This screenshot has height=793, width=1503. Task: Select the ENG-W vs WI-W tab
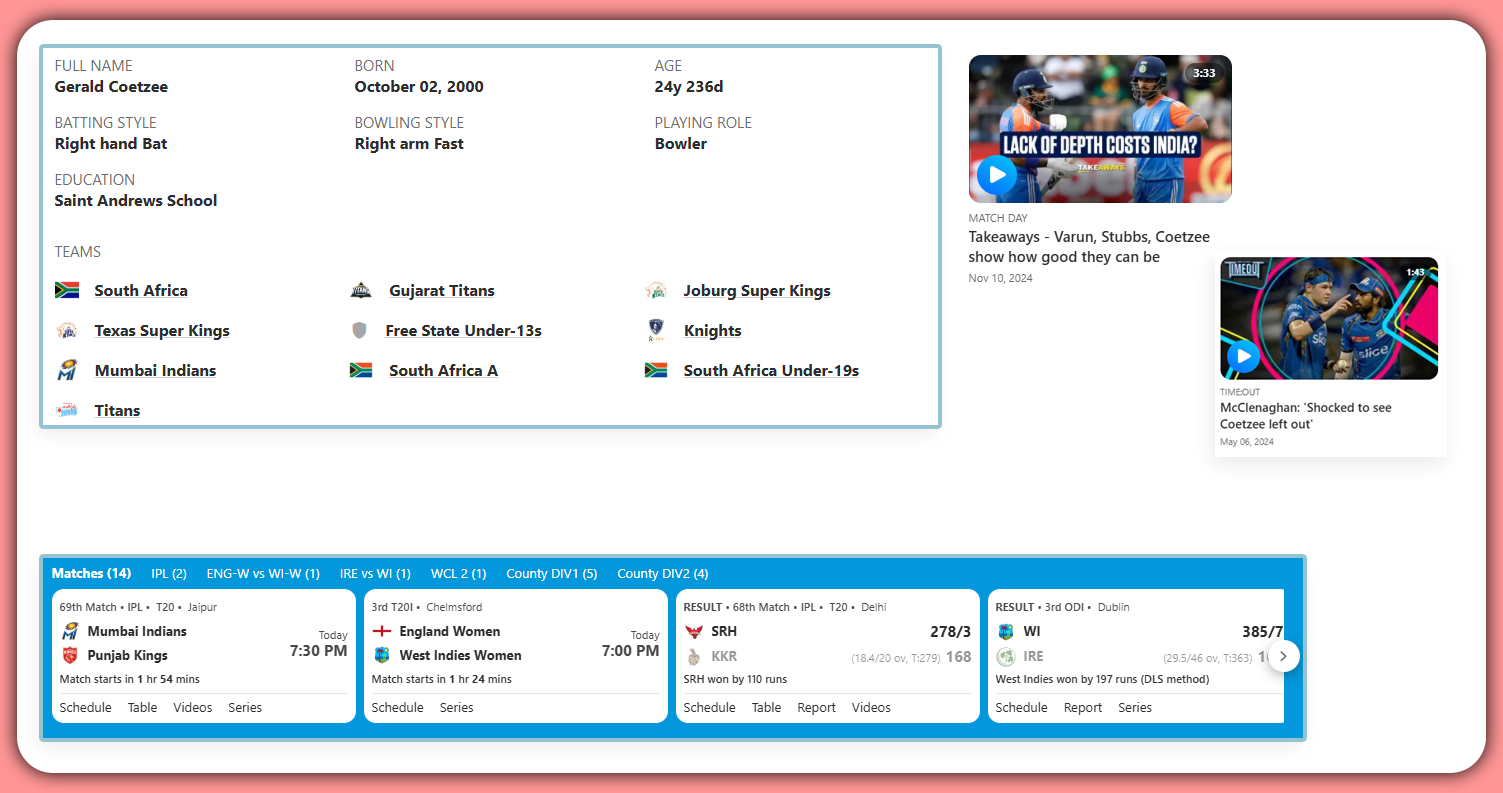tap(263, 573)
